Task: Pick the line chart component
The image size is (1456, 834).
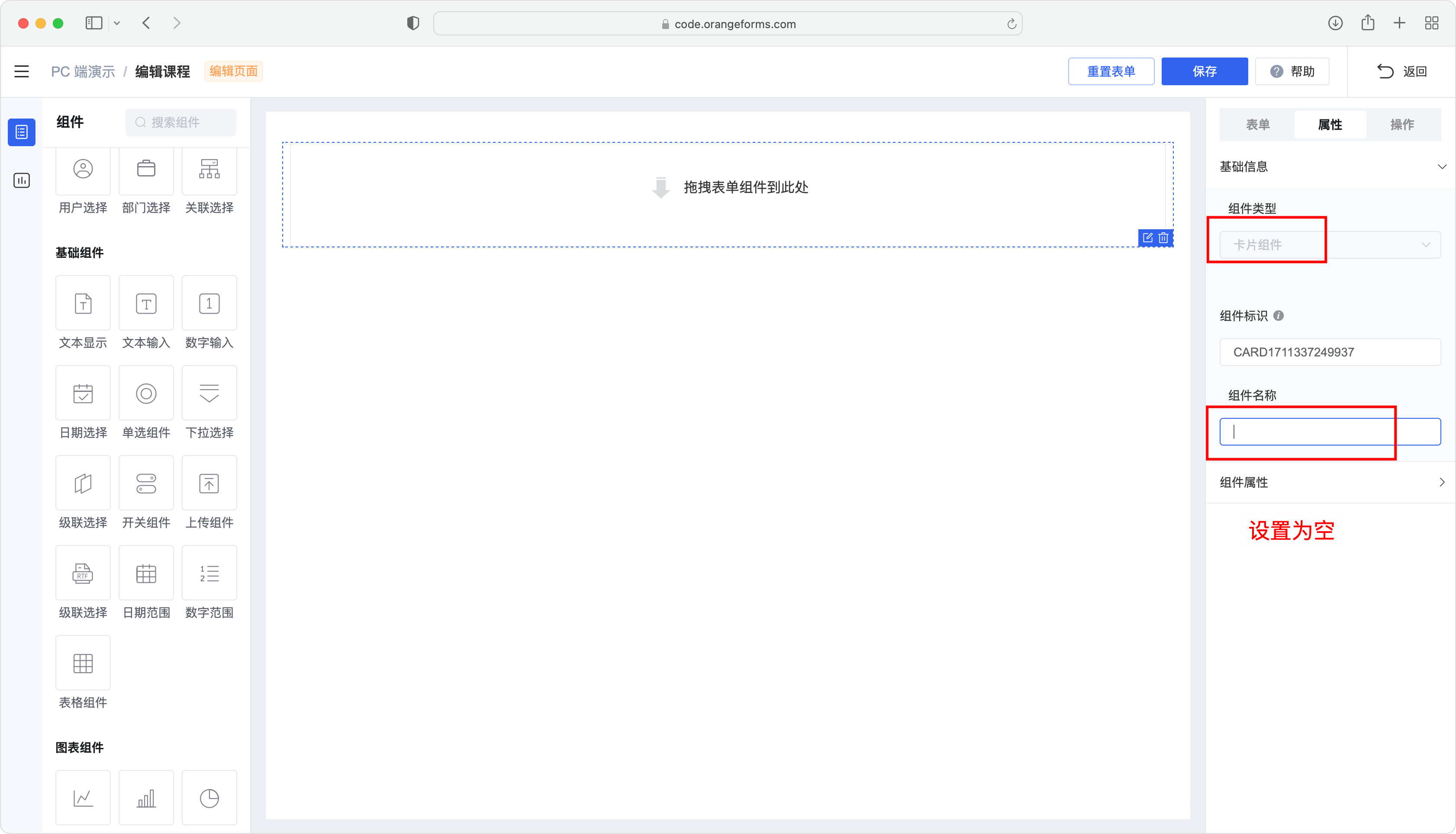Action: tap(83, 798)
